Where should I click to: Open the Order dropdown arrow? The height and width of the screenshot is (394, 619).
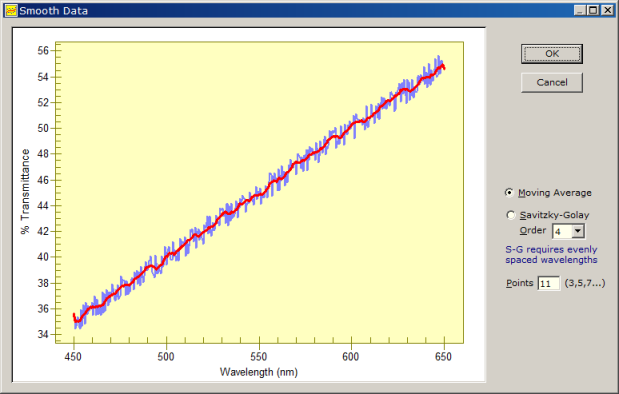(578, 231)
